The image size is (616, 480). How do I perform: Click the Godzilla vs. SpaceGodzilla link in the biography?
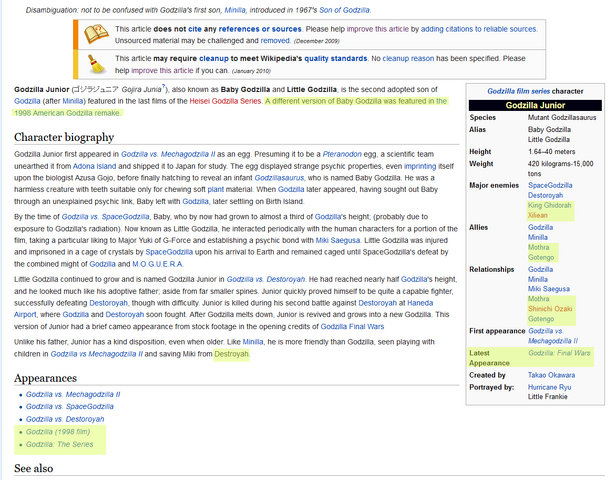pos(105,217)
